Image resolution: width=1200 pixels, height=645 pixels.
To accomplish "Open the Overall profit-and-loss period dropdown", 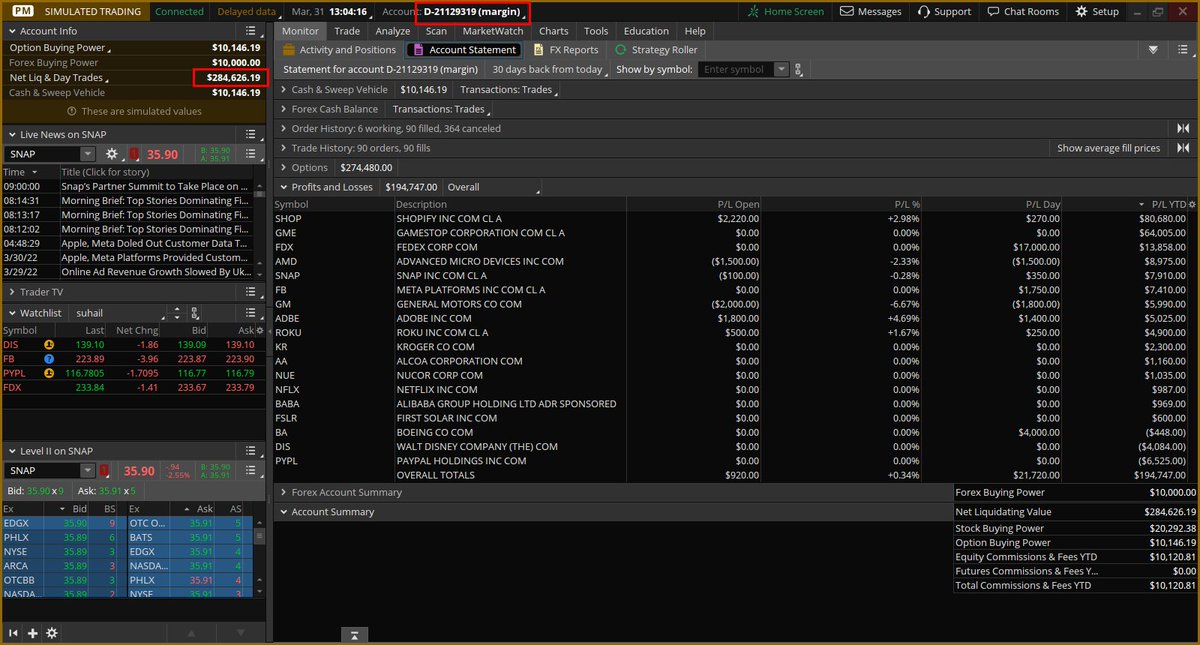I will point(493,187).
